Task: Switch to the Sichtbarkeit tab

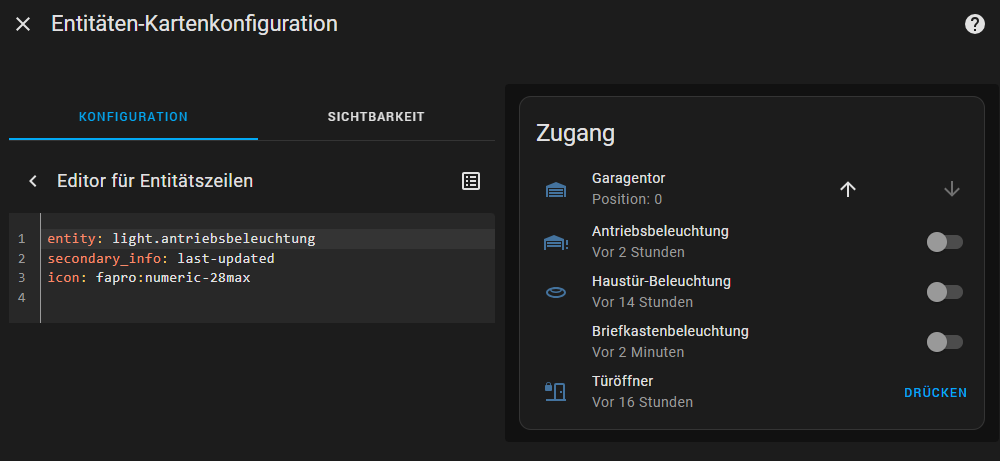Action: 376,117
